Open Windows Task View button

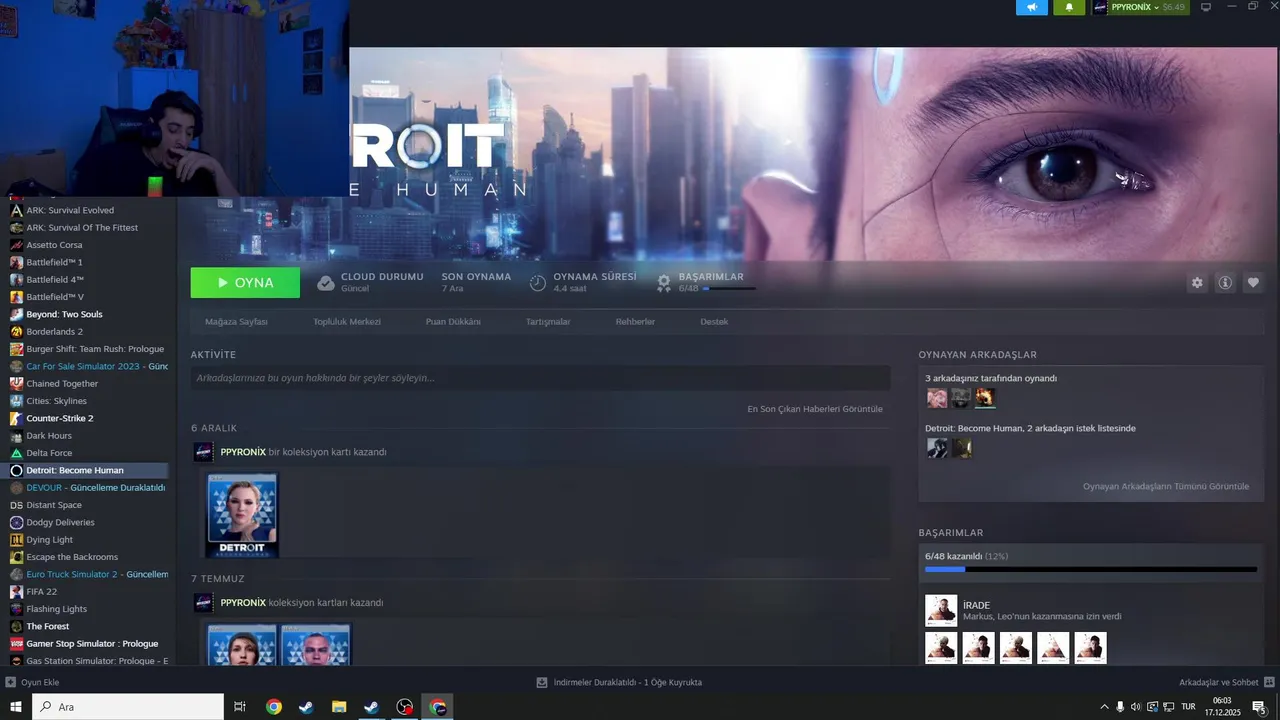point(240,707)
